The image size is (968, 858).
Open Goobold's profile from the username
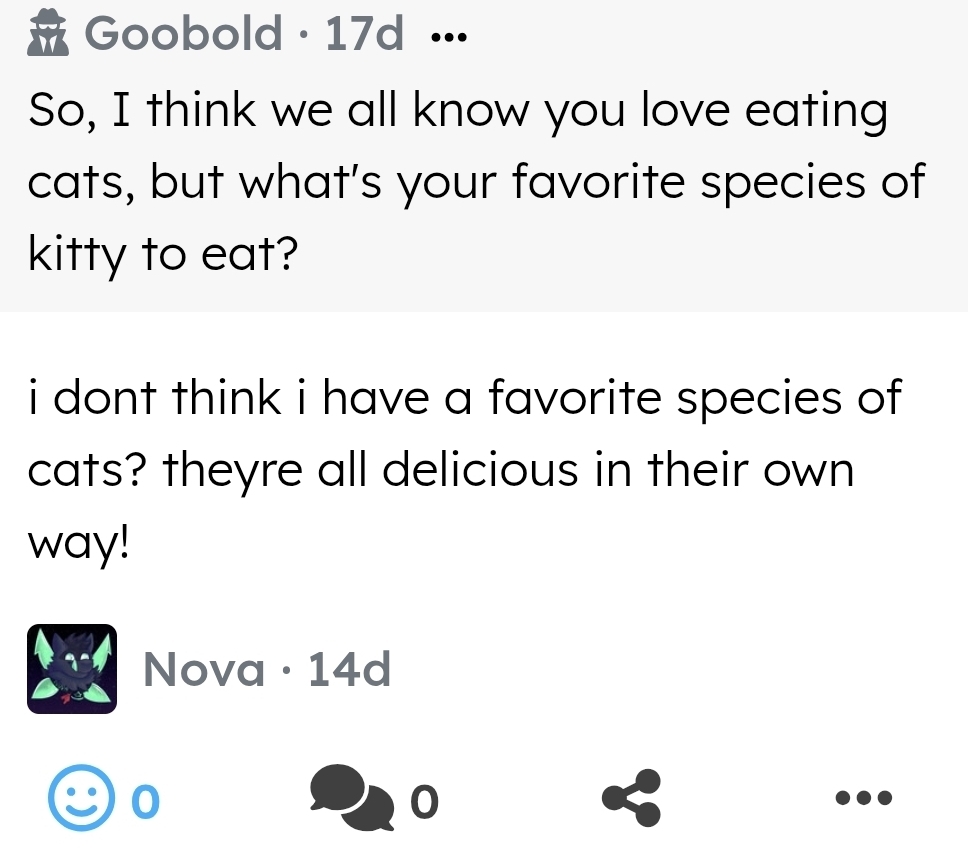pos(183,34)
